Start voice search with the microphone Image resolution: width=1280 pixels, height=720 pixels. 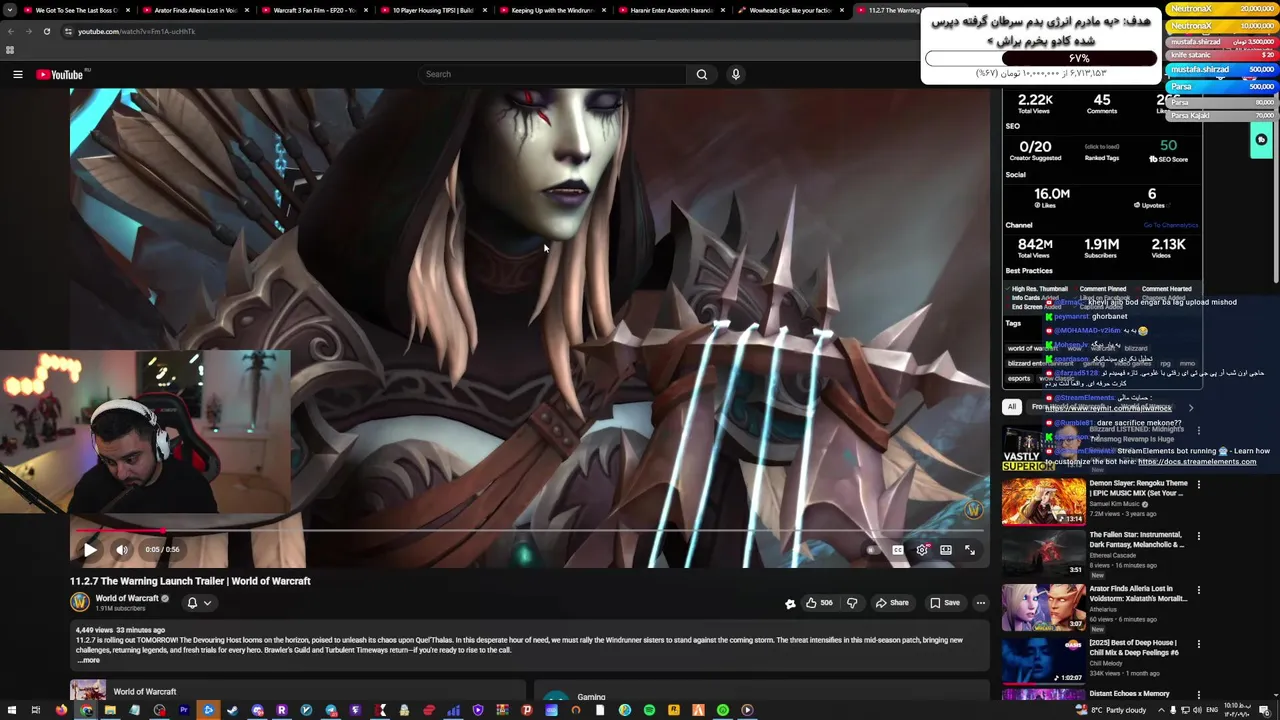(x=736, y=74)
